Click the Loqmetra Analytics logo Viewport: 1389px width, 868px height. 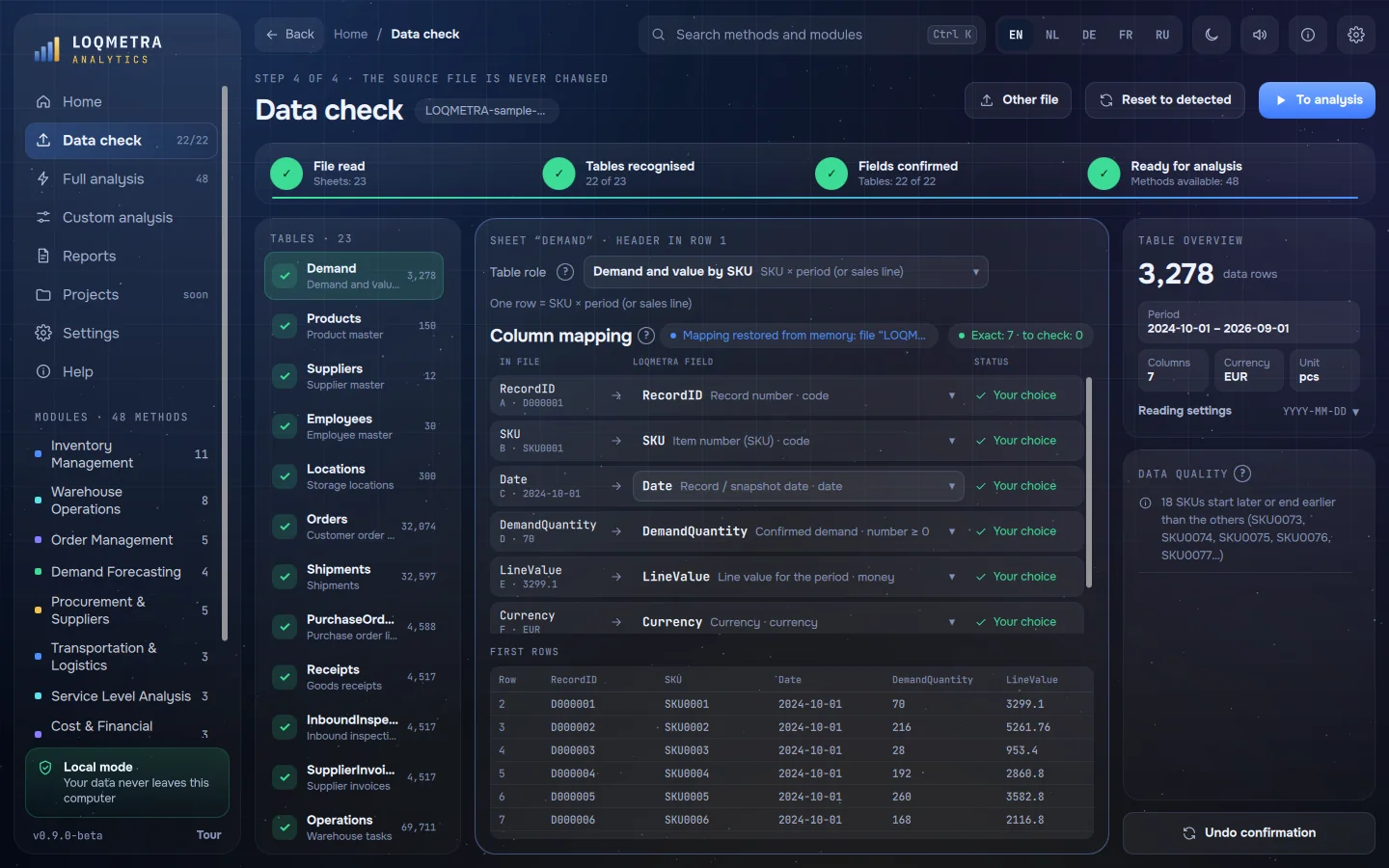pyautogui.click(x=98, y=49)
